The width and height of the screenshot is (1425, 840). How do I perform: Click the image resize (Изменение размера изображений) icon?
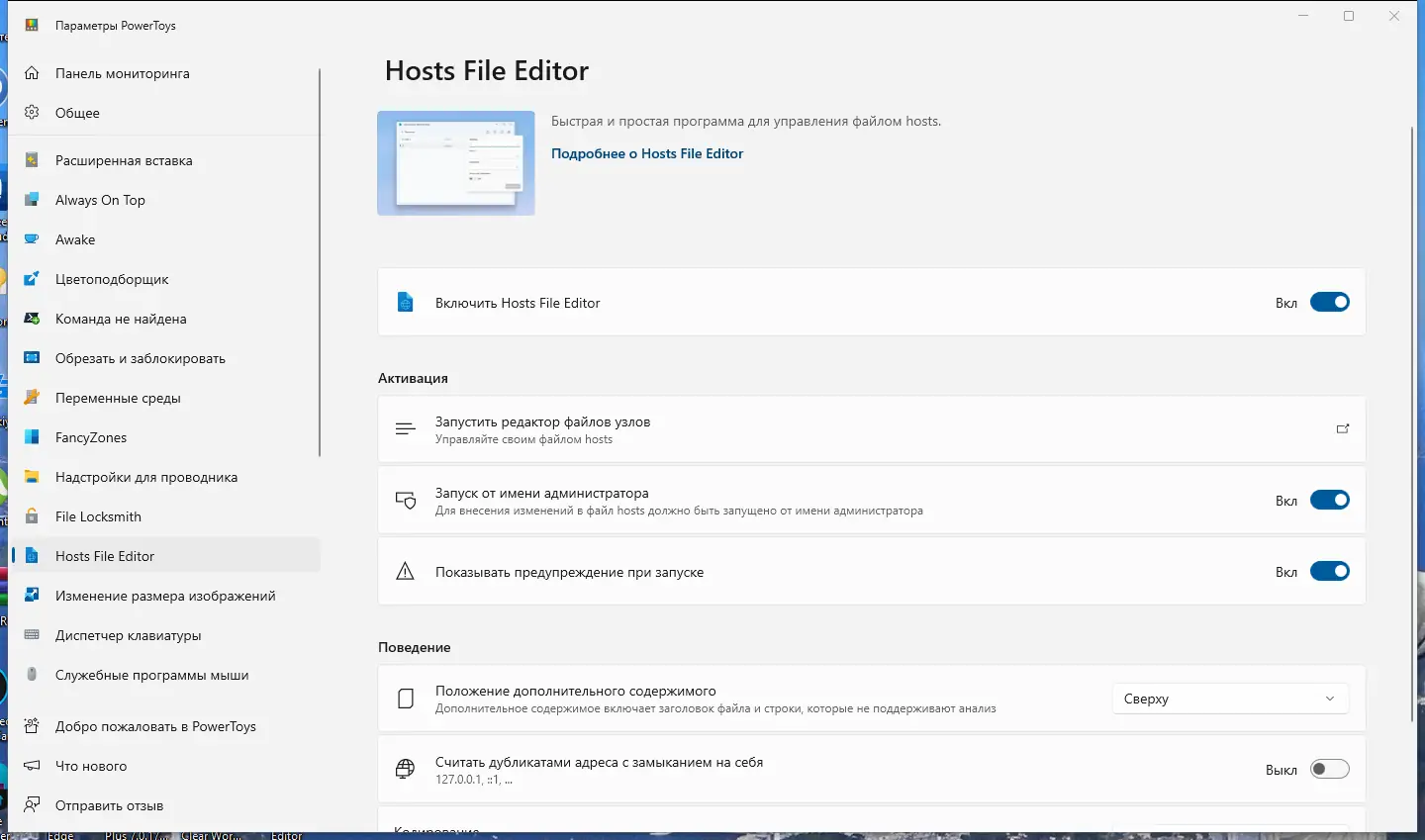32,596
